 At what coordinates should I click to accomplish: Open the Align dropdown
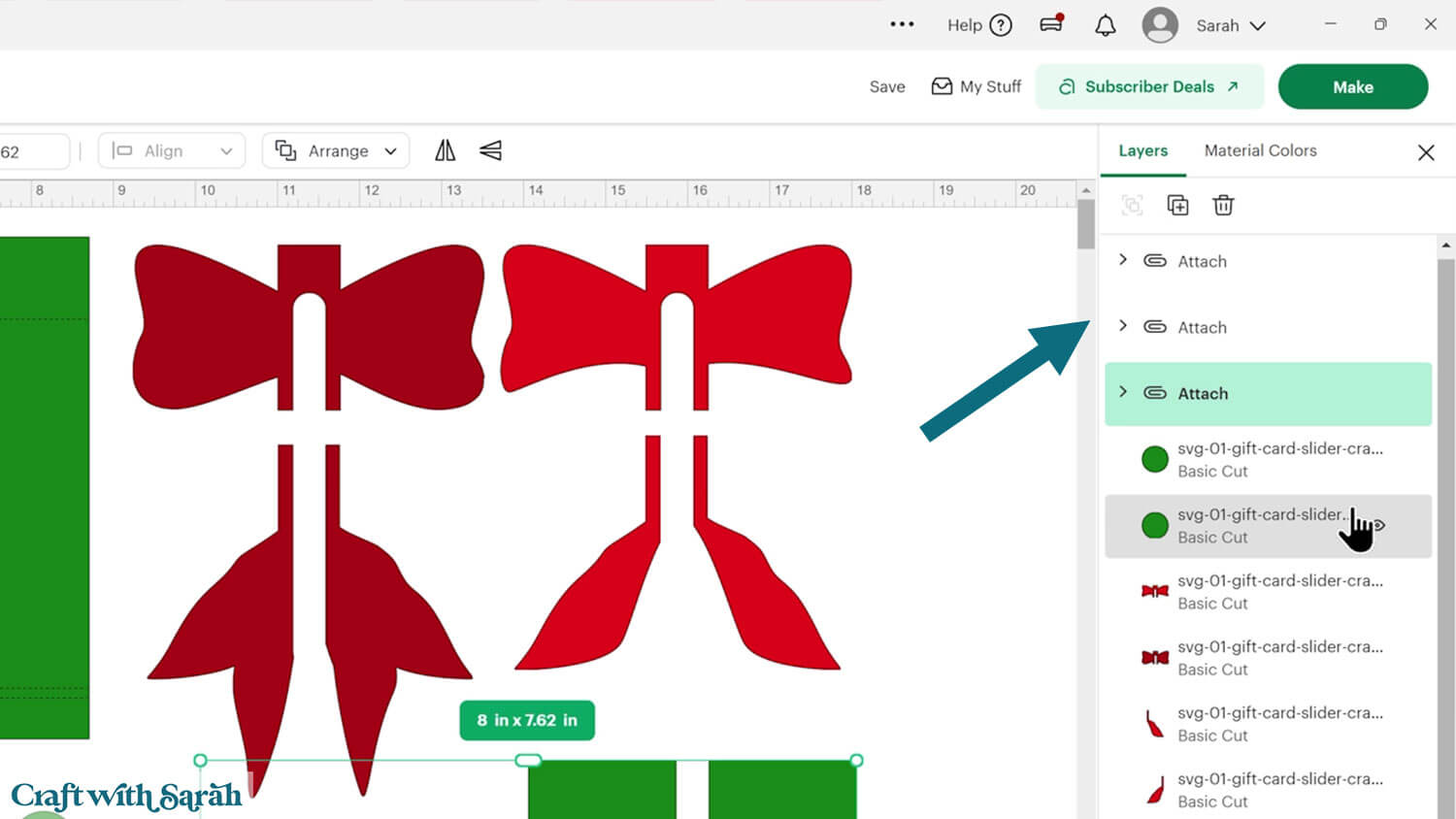pos(172,150)
